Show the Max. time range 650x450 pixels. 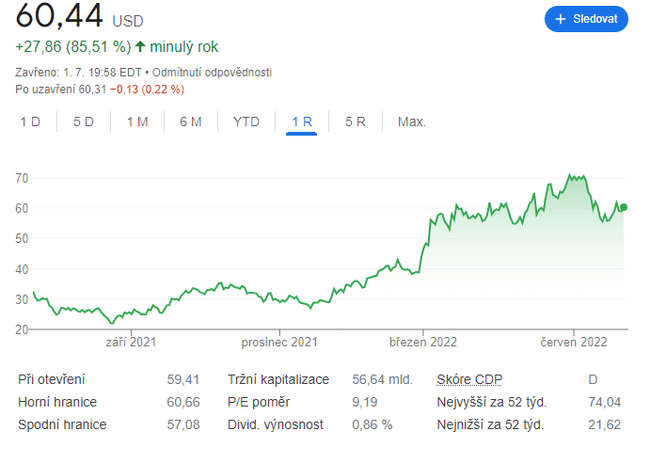pyautogui.click(x=411, y=122)
